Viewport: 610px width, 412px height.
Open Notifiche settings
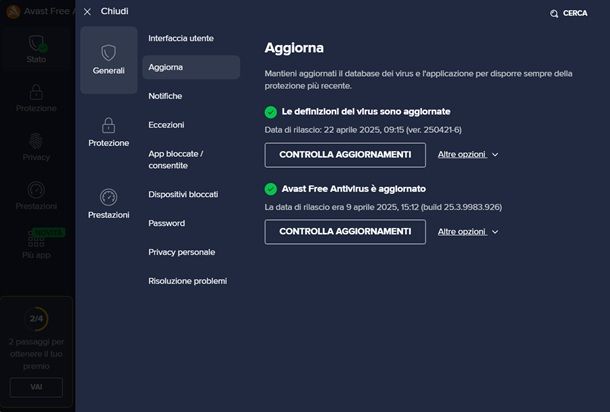pos(165,96)
